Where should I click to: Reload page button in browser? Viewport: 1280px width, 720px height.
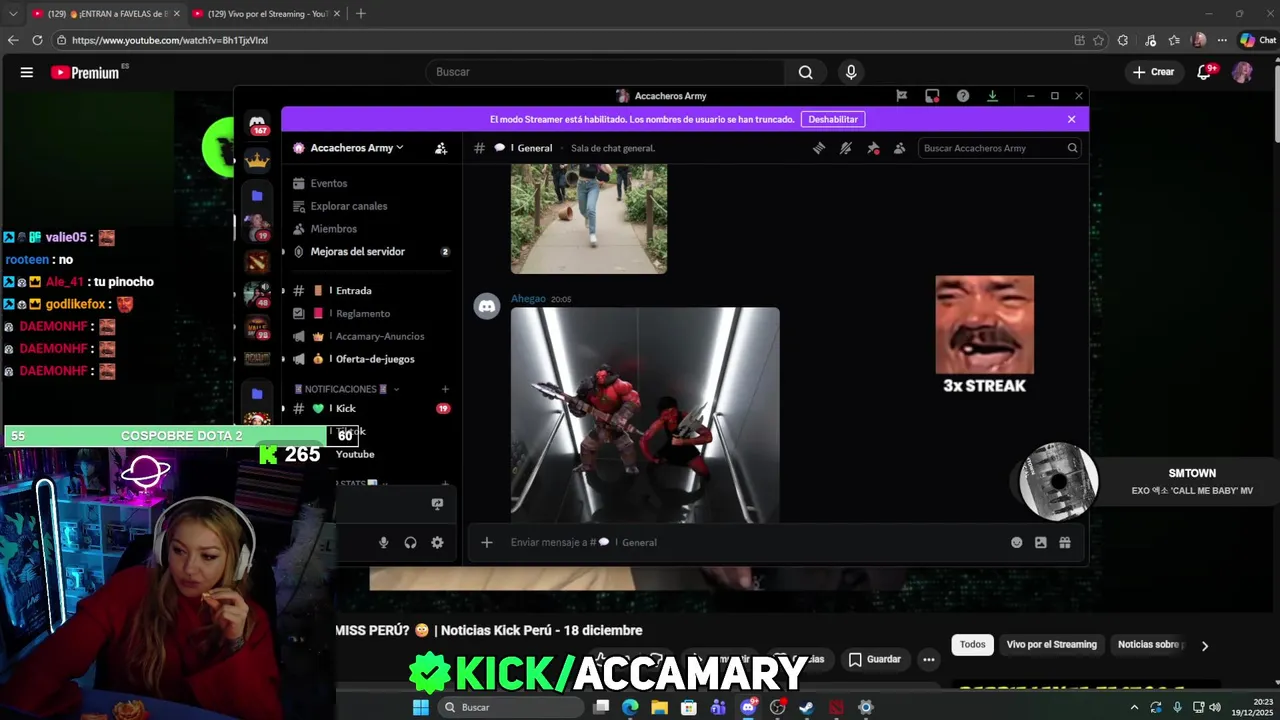[37, 40]
